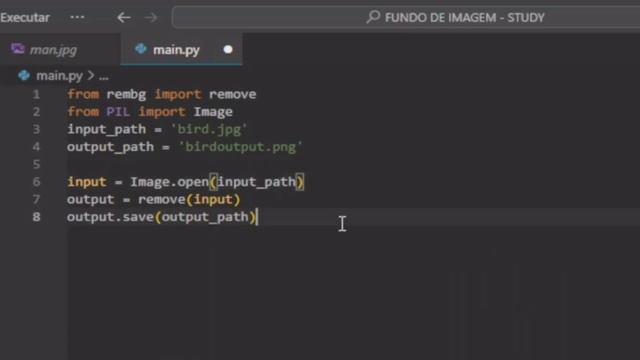Click 'input_path' variable on line 3

[x=107, y=129]
